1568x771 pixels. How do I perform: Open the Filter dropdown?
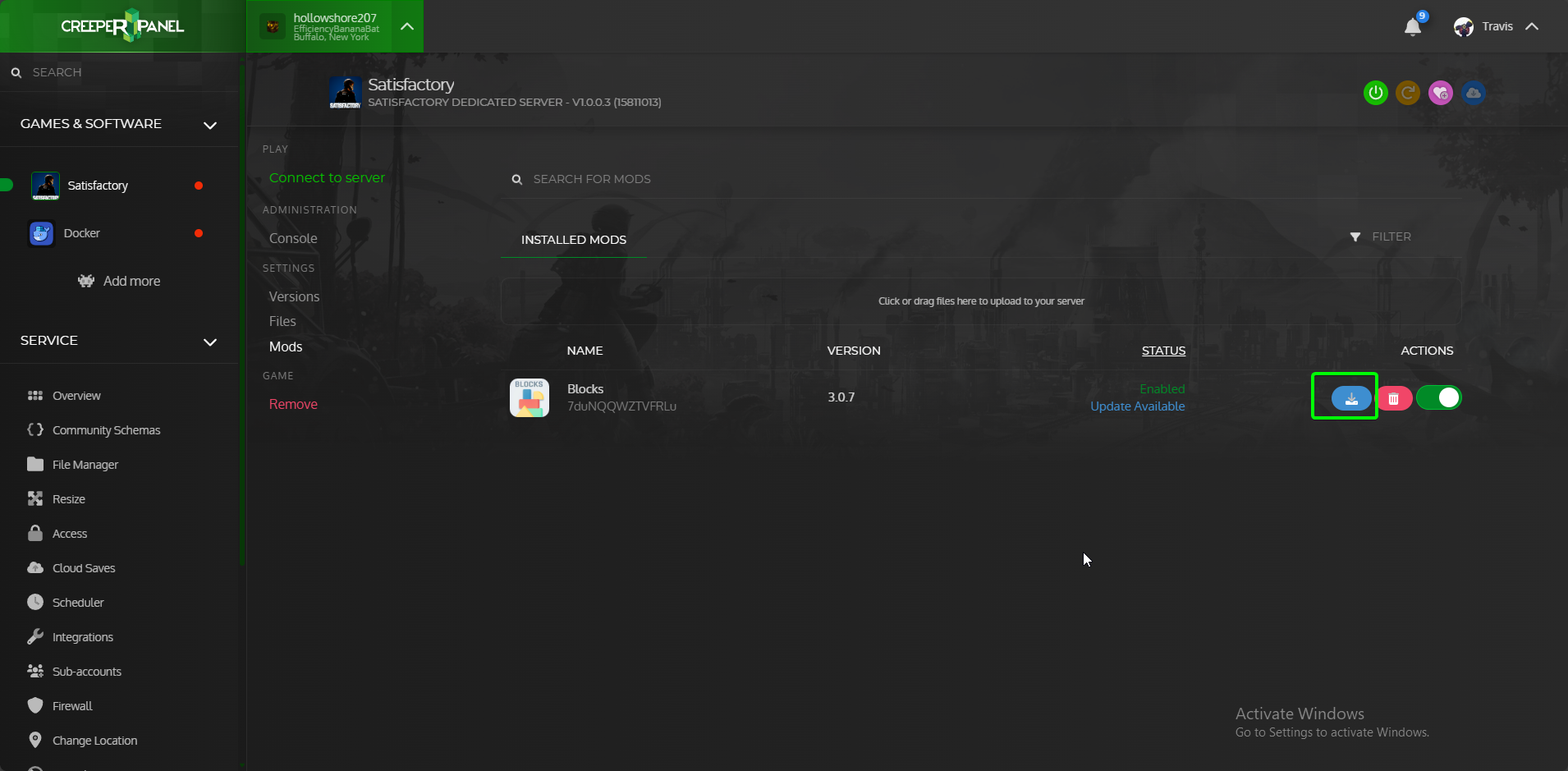1381,236
